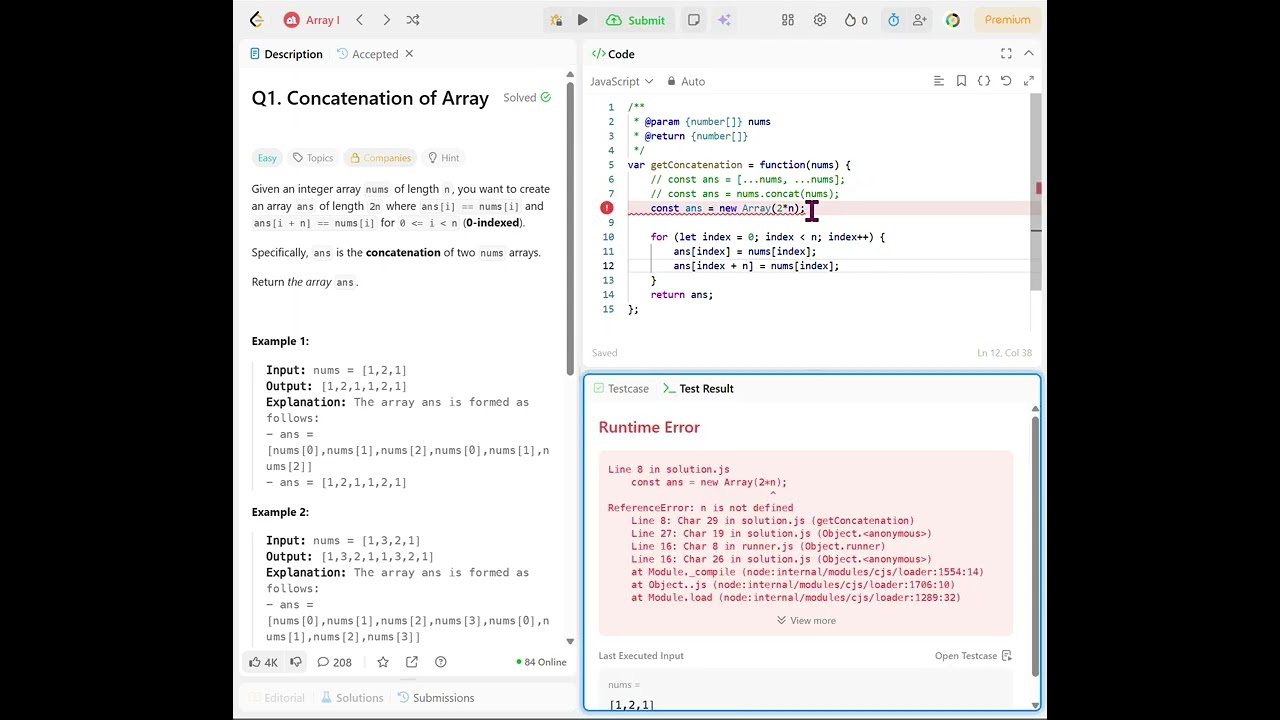This screenshot has height=720, width=1280.
Task: Open the curly-braces snippet icon
Action: pyautogui.click(x=984, y=81)
